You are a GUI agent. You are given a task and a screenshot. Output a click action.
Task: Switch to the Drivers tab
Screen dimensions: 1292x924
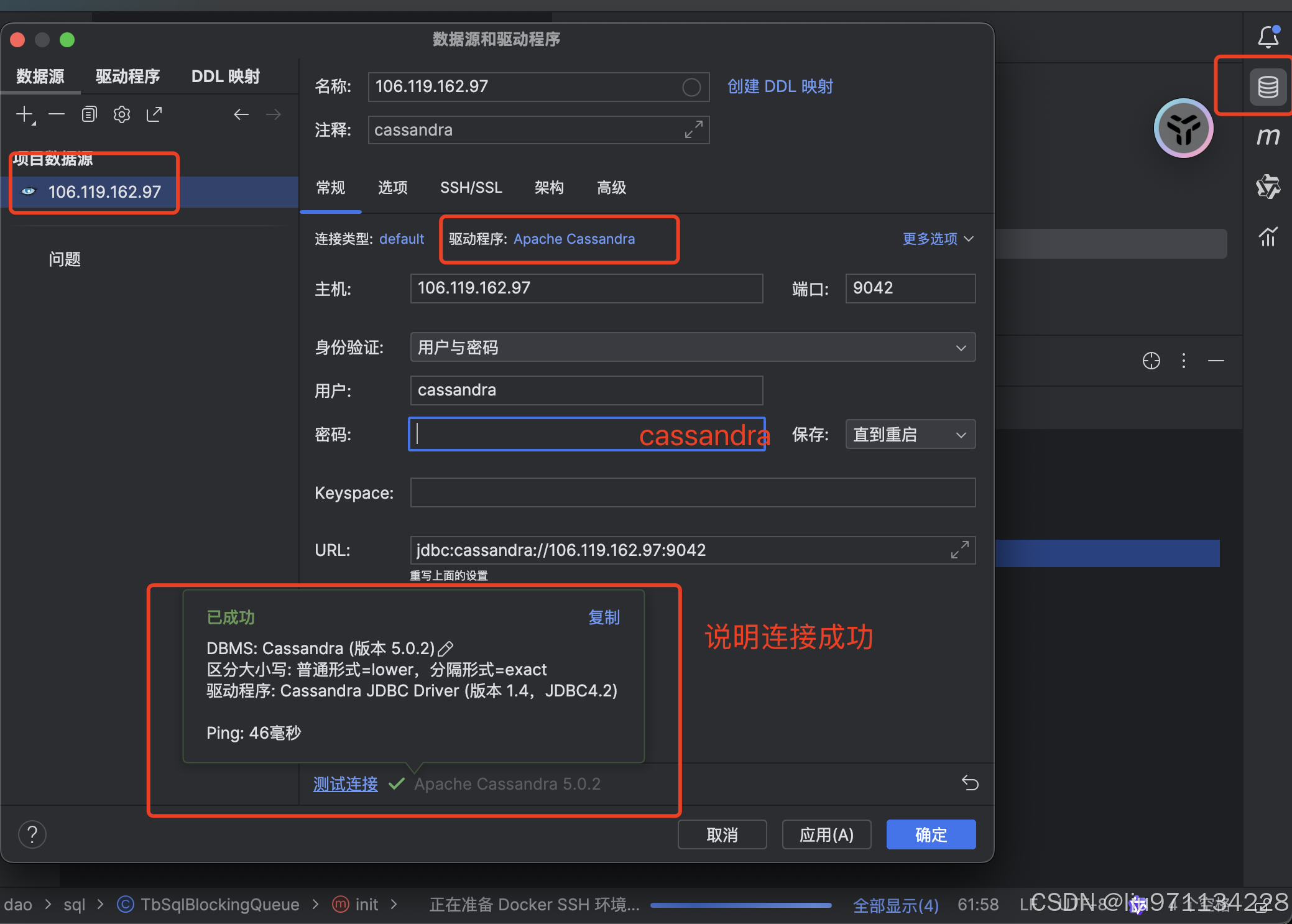pos(127,76)
